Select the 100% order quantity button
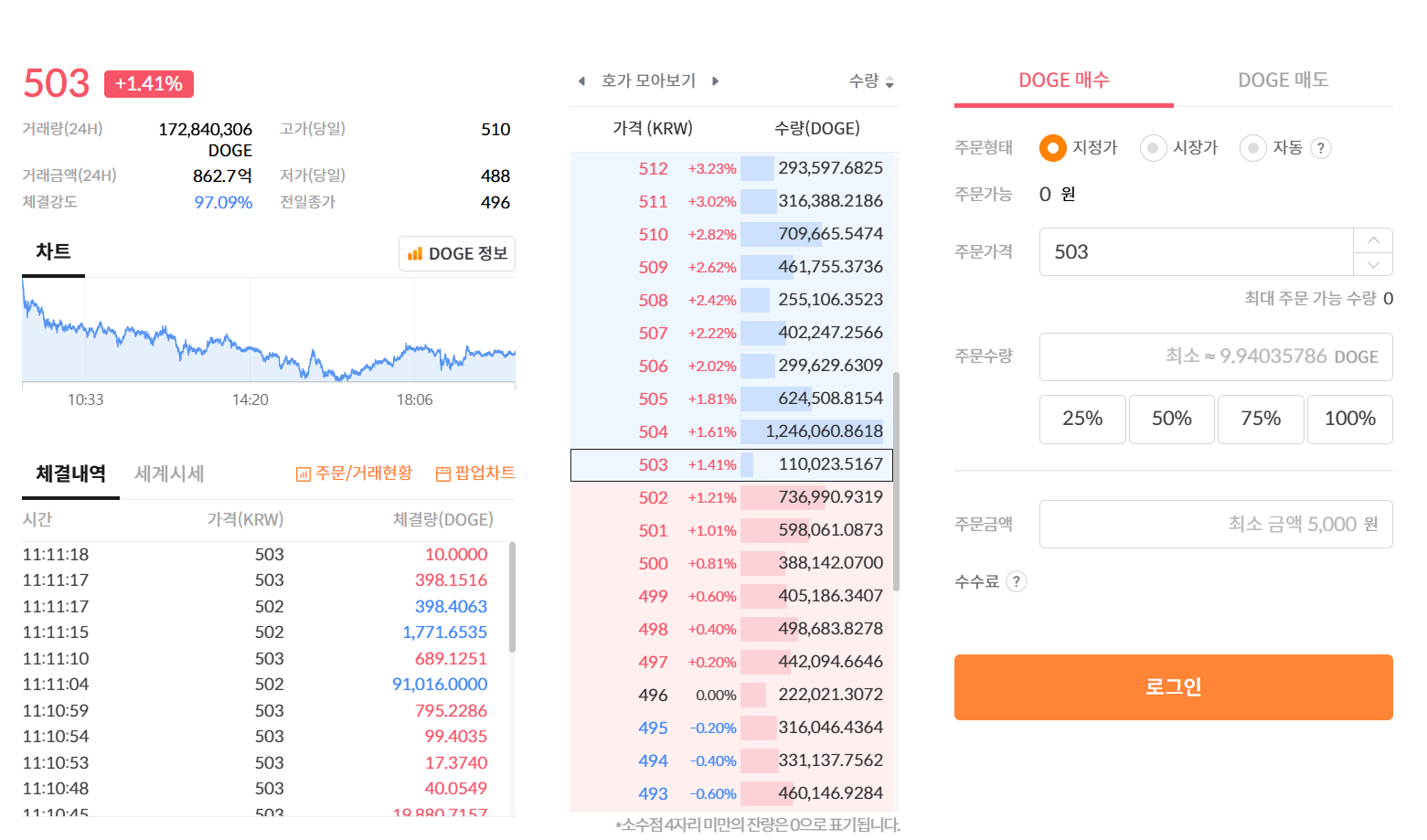 click(1350, 419)
